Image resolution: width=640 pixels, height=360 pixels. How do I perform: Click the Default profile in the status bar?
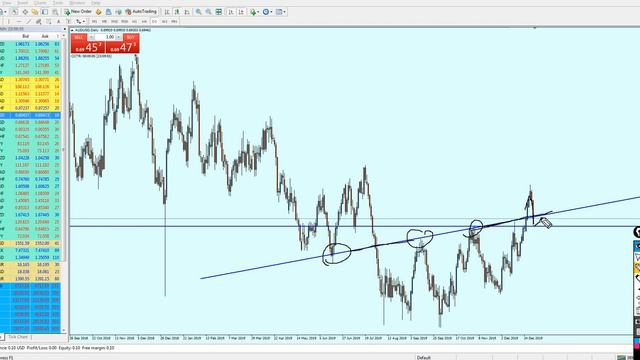point(424,358)
